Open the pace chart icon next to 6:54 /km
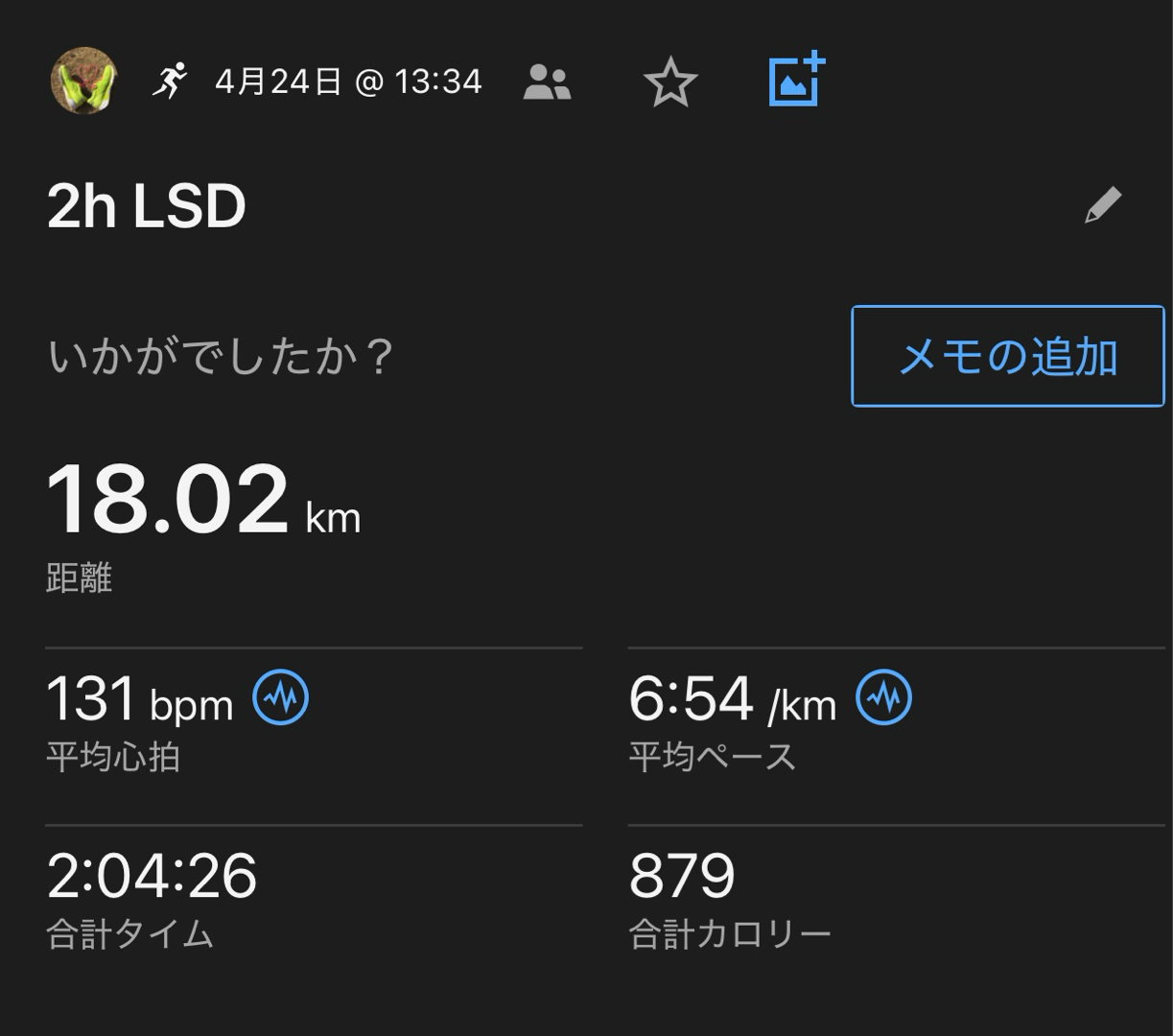This screenshot has width=1173, height=1036. tap(883, 697)
